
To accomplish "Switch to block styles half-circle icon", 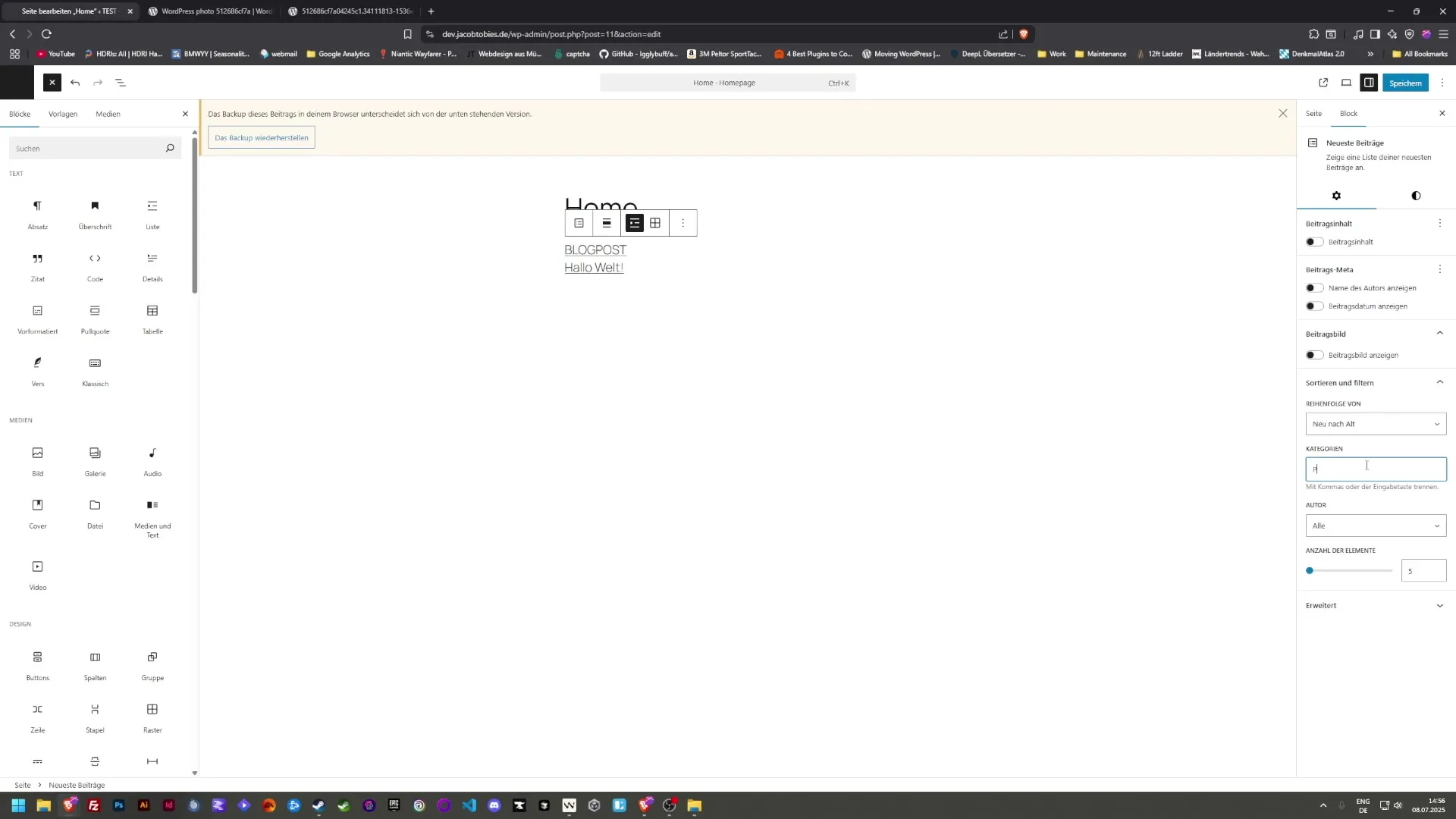I will tap(1415, 196).
